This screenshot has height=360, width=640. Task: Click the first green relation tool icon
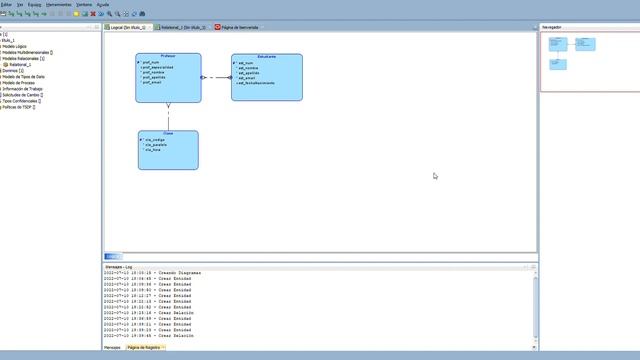pos(11,14)
